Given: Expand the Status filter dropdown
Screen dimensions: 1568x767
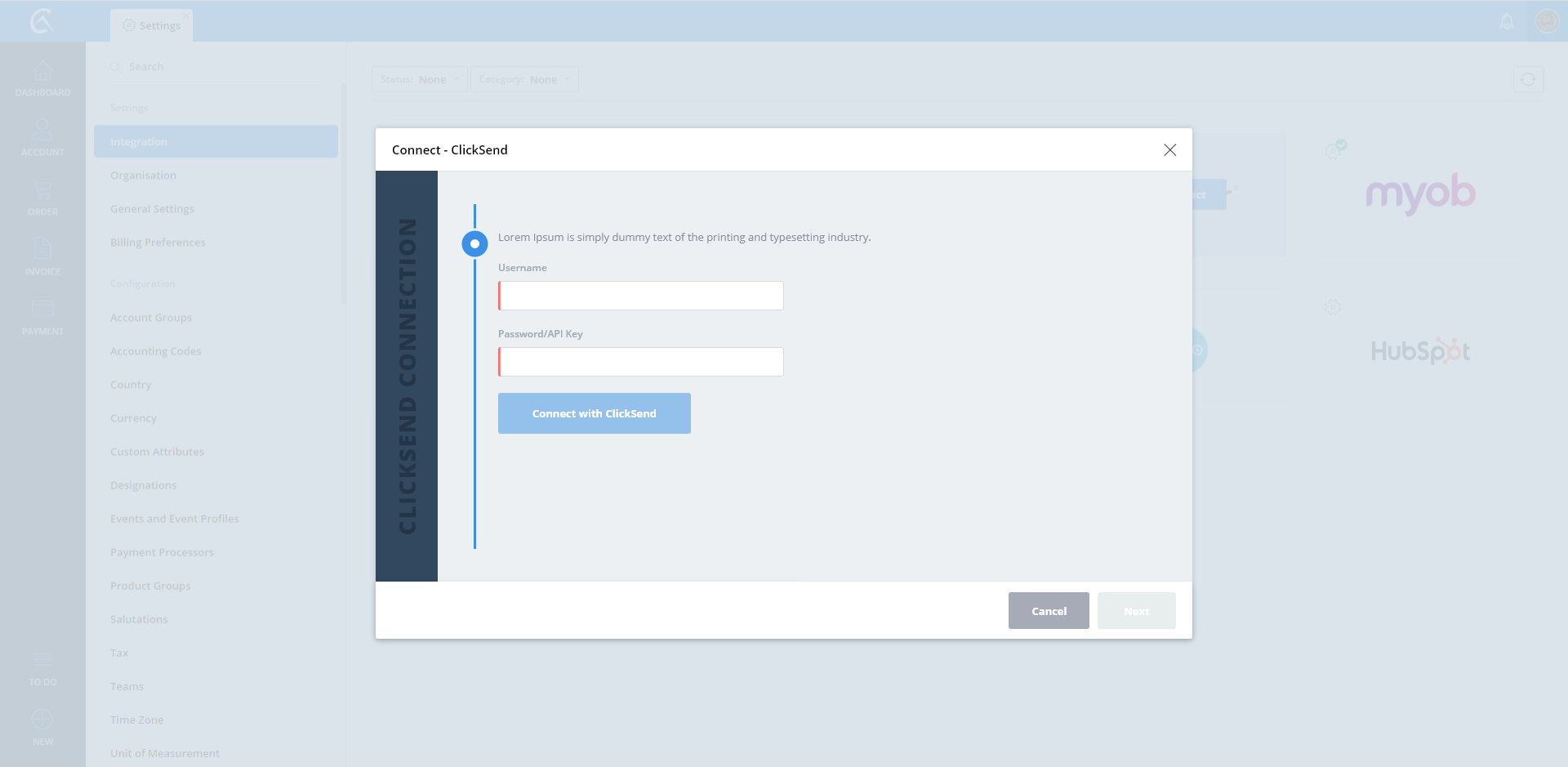Looking at the screenshot, I should coord(419,79).
